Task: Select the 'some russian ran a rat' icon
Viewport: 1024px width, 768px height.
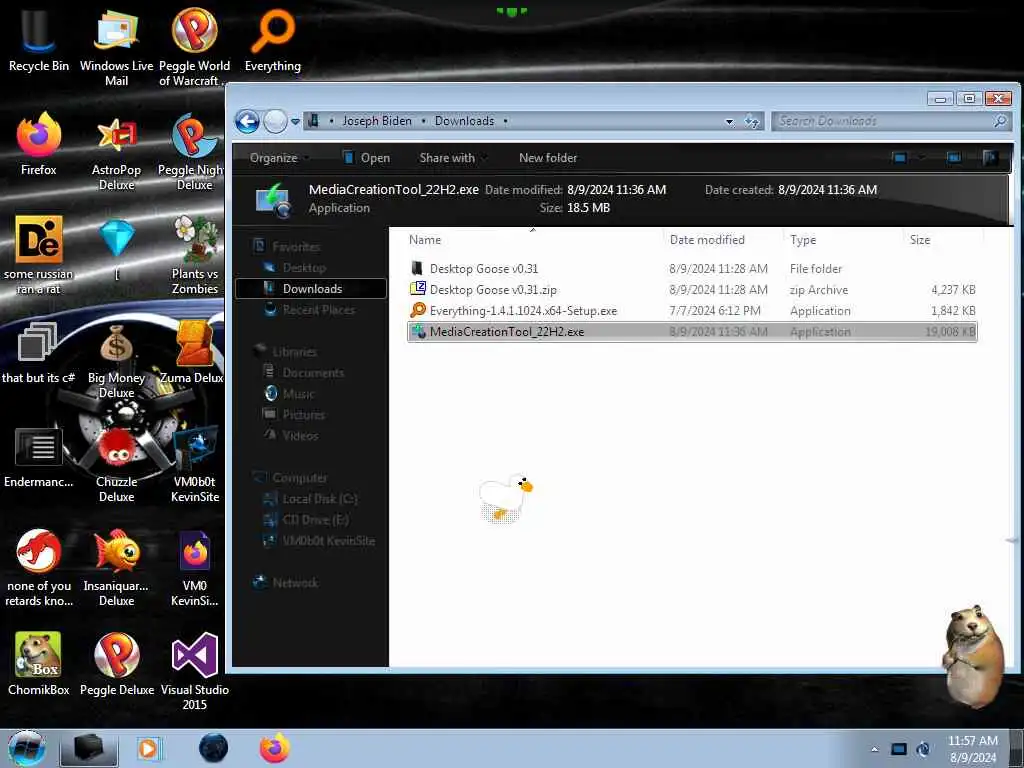Action: click(x=39, y=255)
